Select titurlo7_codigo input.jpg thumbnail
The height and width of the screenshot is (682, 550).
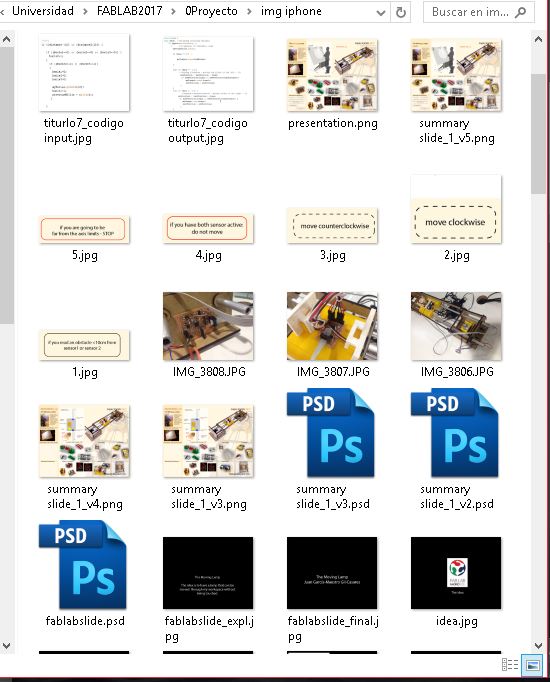point(84,73)
